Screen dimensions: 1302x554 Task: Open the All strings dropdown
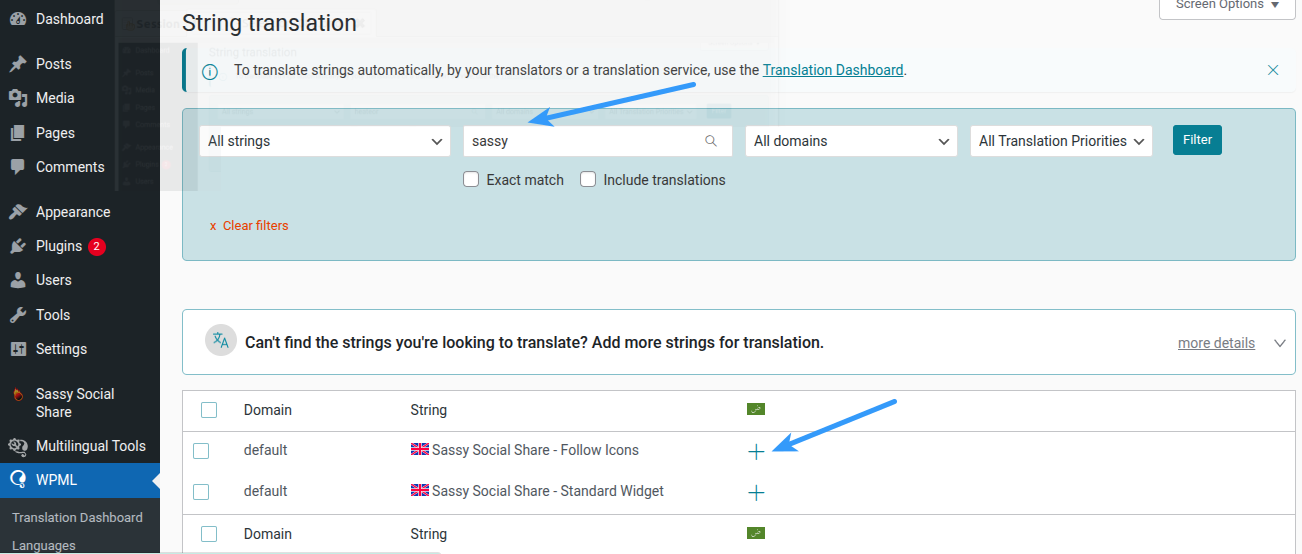(x=325, y=141)
